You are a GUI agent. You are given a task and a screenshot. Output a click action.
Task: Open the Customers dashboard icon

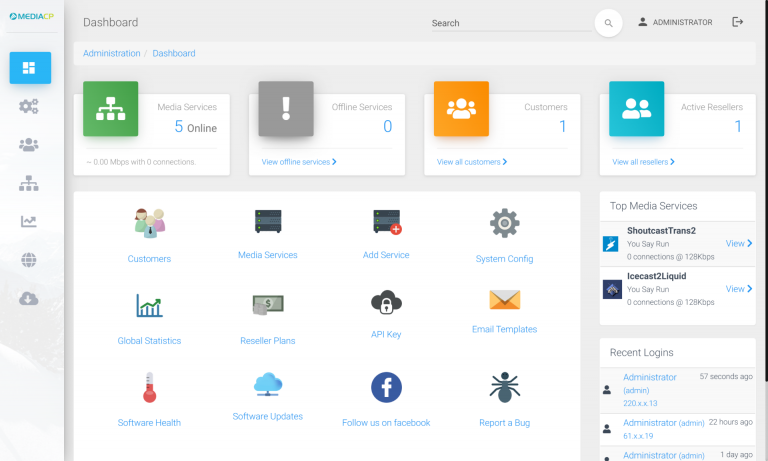coord(149,222)
